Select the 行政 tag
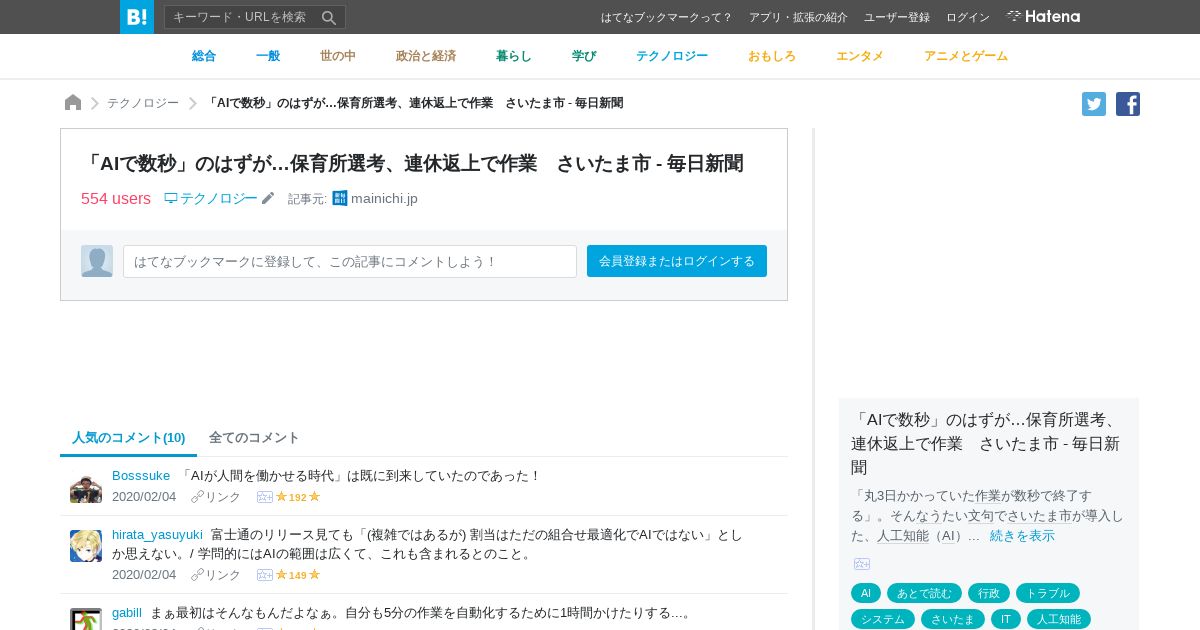The height and width of the screenshot is (630, 1200). pyautogui.click(x=989, y=593)
